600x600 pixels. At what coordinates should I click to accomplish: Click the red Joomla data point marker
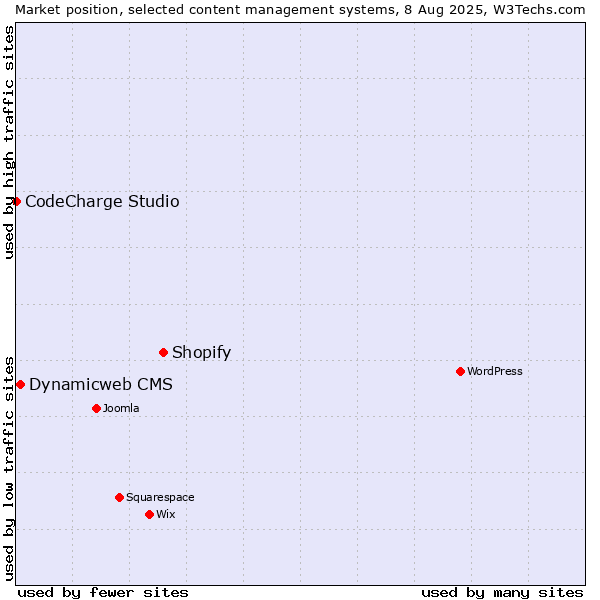[x=96, y=409]
